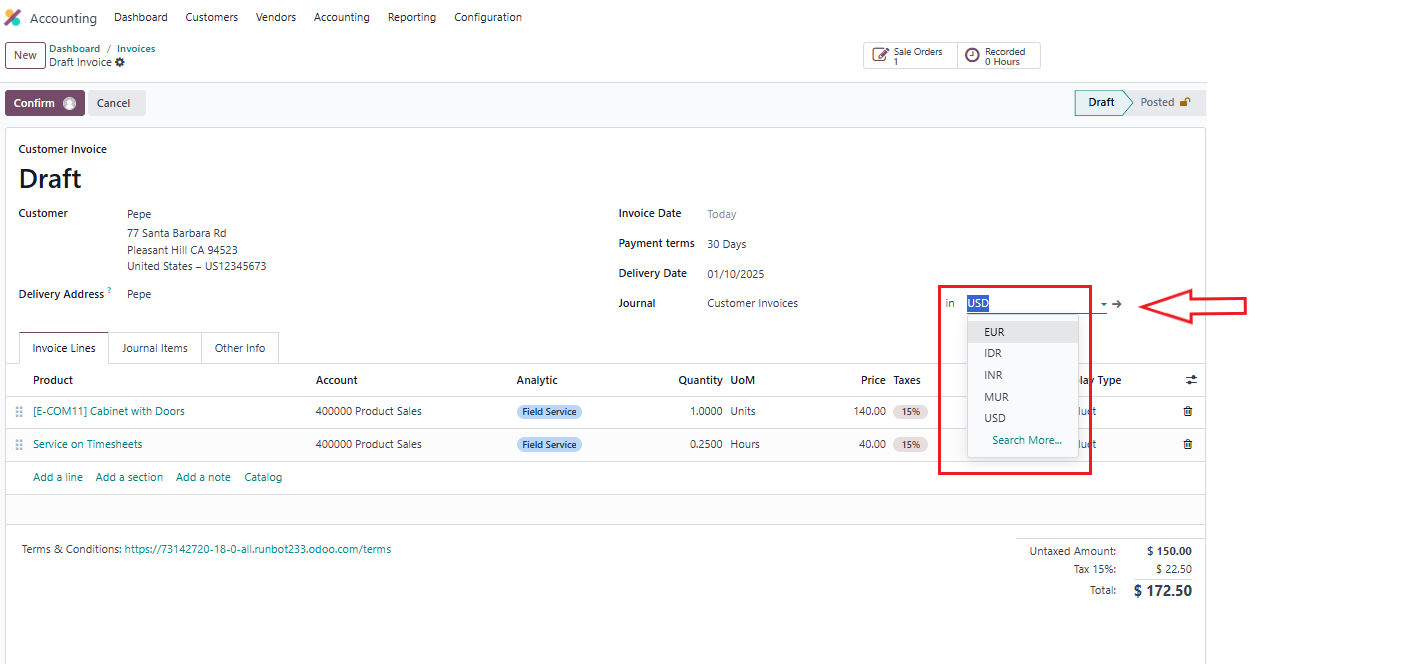The image size is (1416, 664).
Task: Open the Sale Orders smart button
Action: (909, 56)
